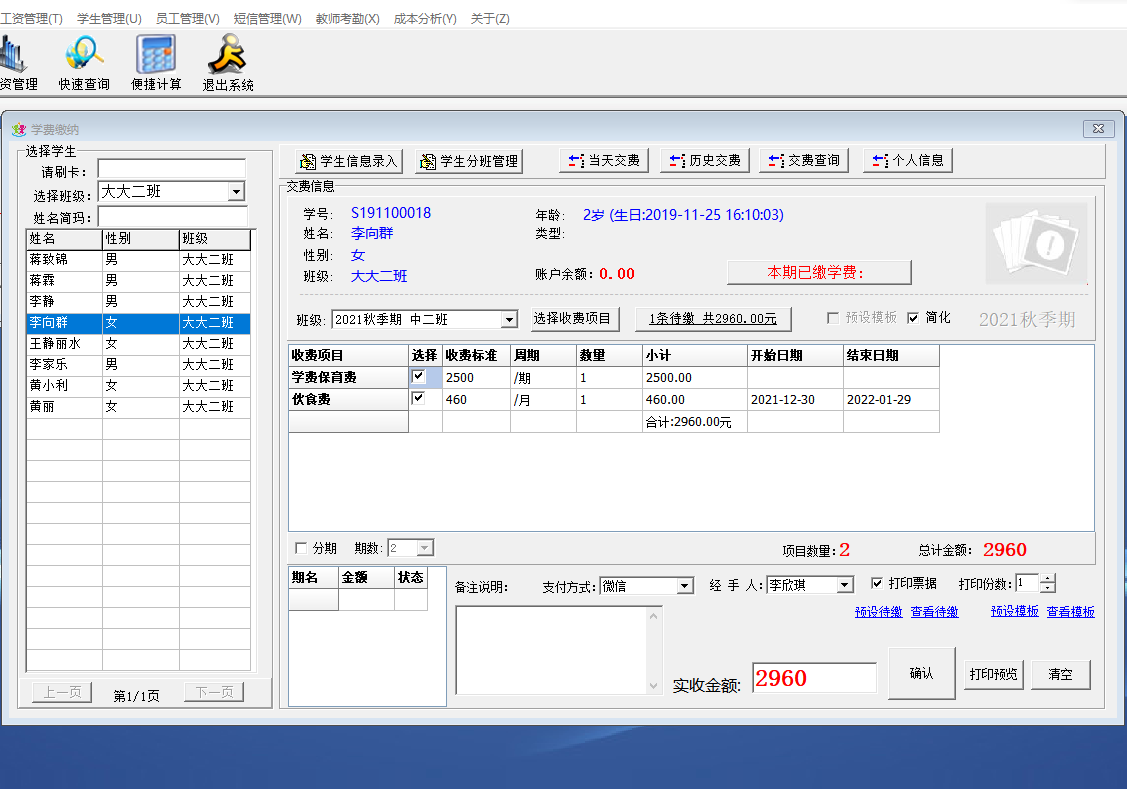Open the 快速查询 quick search tool
Viewport: 1127px width, 789px height.
point(84,62)
